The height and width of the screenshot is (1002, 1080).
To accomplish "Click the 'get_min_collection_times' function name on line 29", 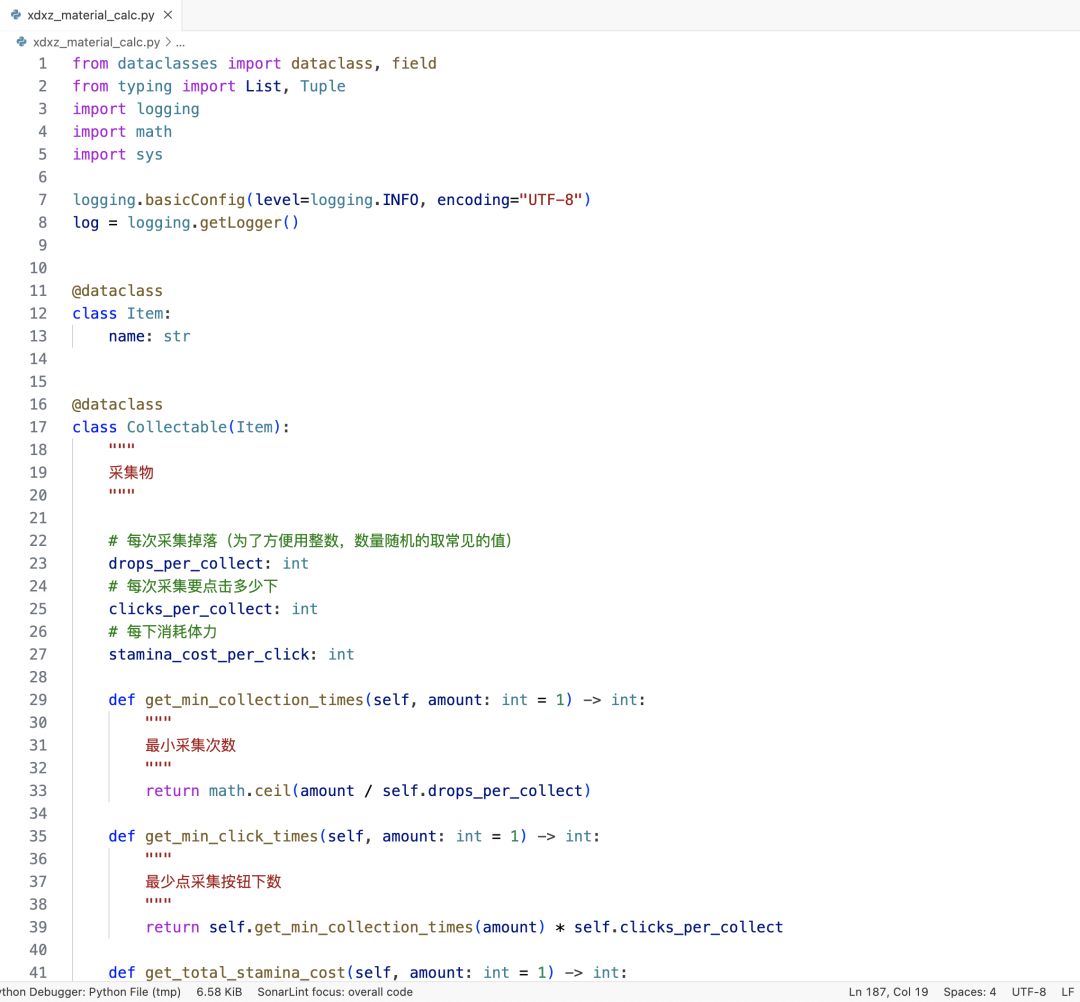I will [x=254, y=700].
